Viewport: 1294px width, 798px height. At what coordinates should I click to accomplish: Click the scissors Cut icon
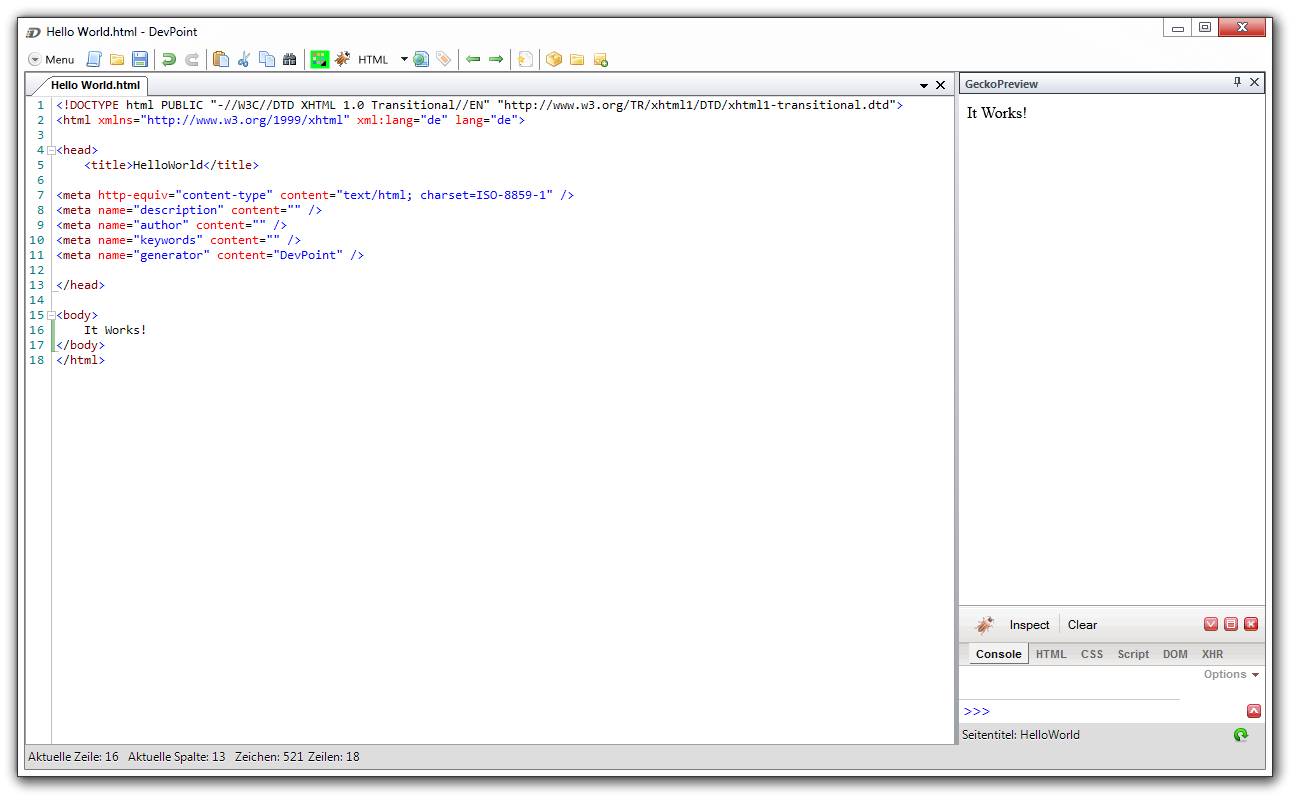coord(243,60)
